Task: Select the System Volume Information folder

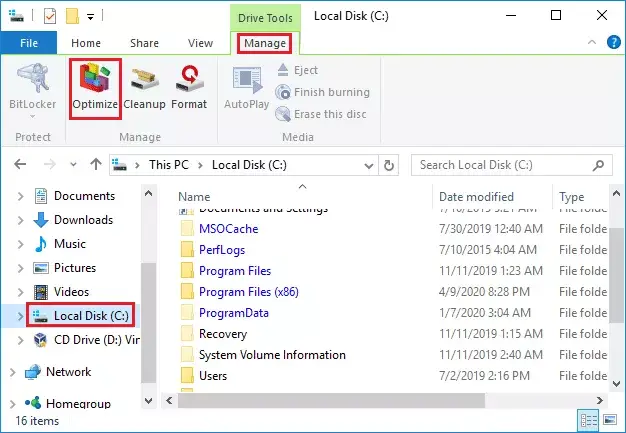Action: [x=272, y=355]
